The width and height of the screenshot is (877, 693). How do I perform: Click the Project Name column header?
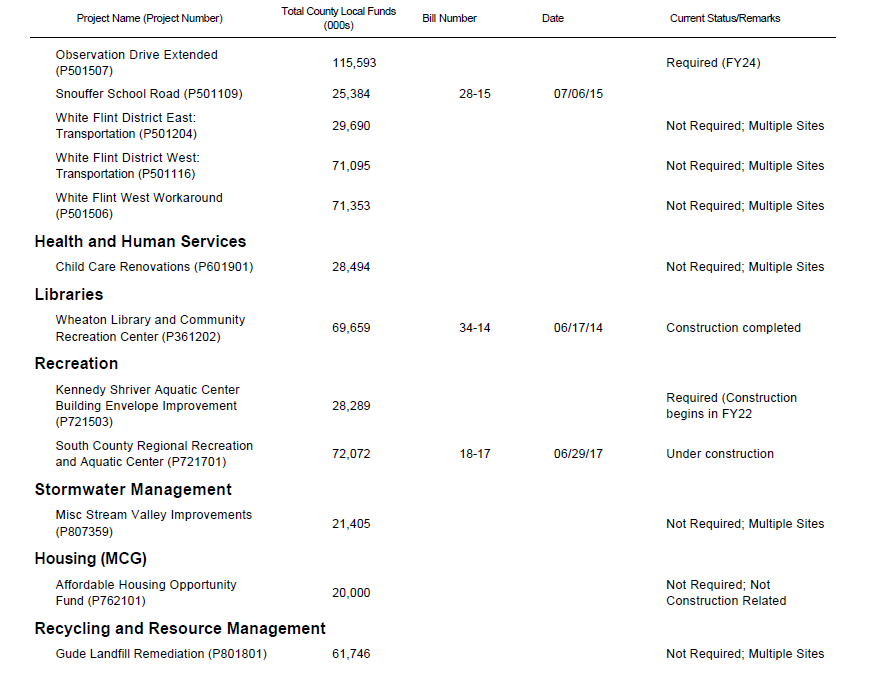pyautogui.click(x=150, y=18)
